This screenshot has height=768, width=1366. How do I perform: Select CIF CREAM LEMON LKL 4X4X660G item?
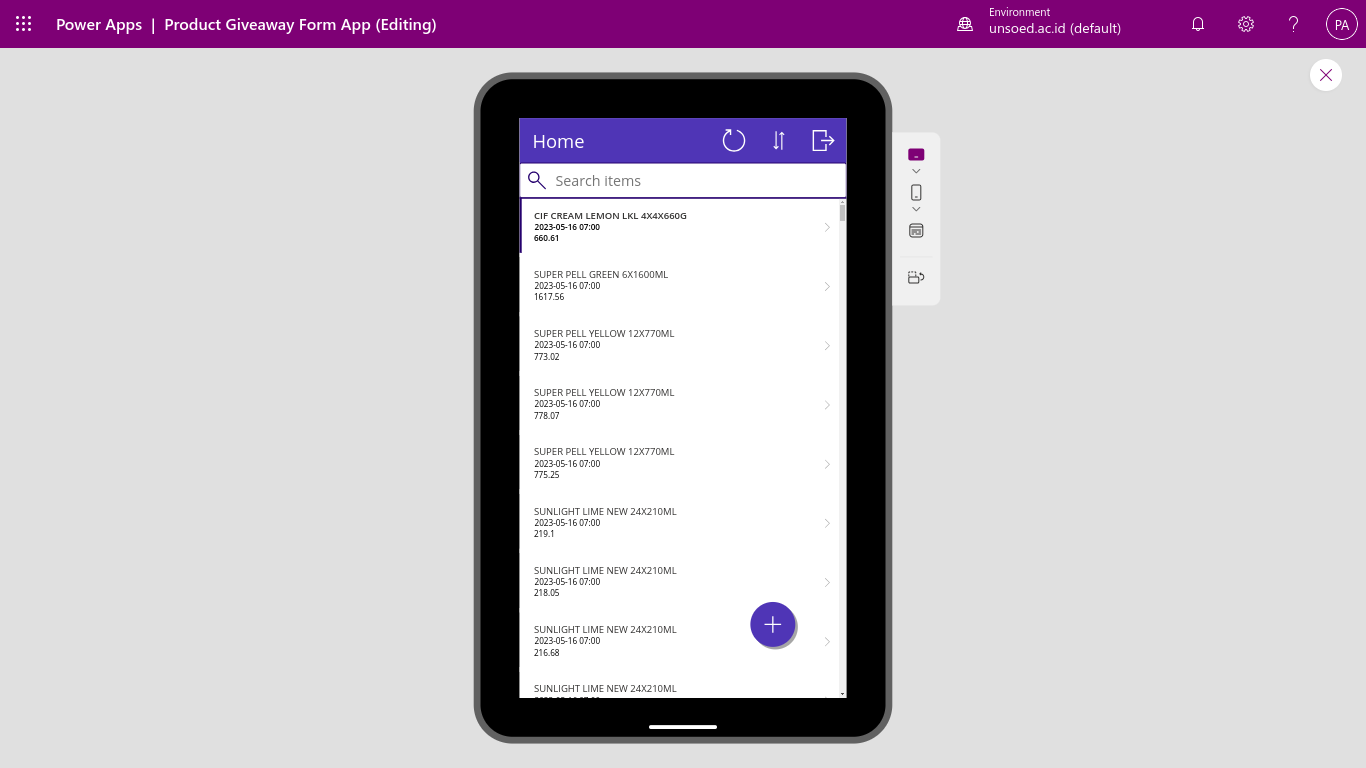click(x=679, y=226)
